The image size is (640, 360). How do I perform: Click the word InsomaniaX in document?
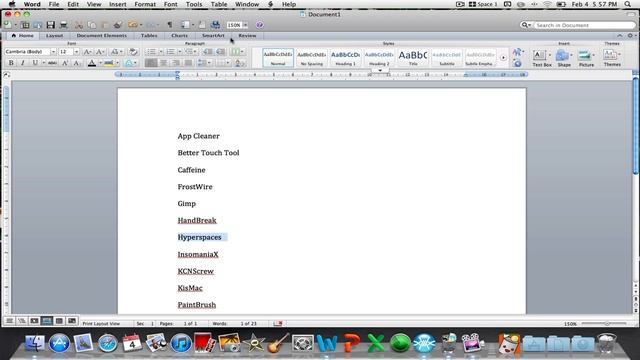click(198, 254)
